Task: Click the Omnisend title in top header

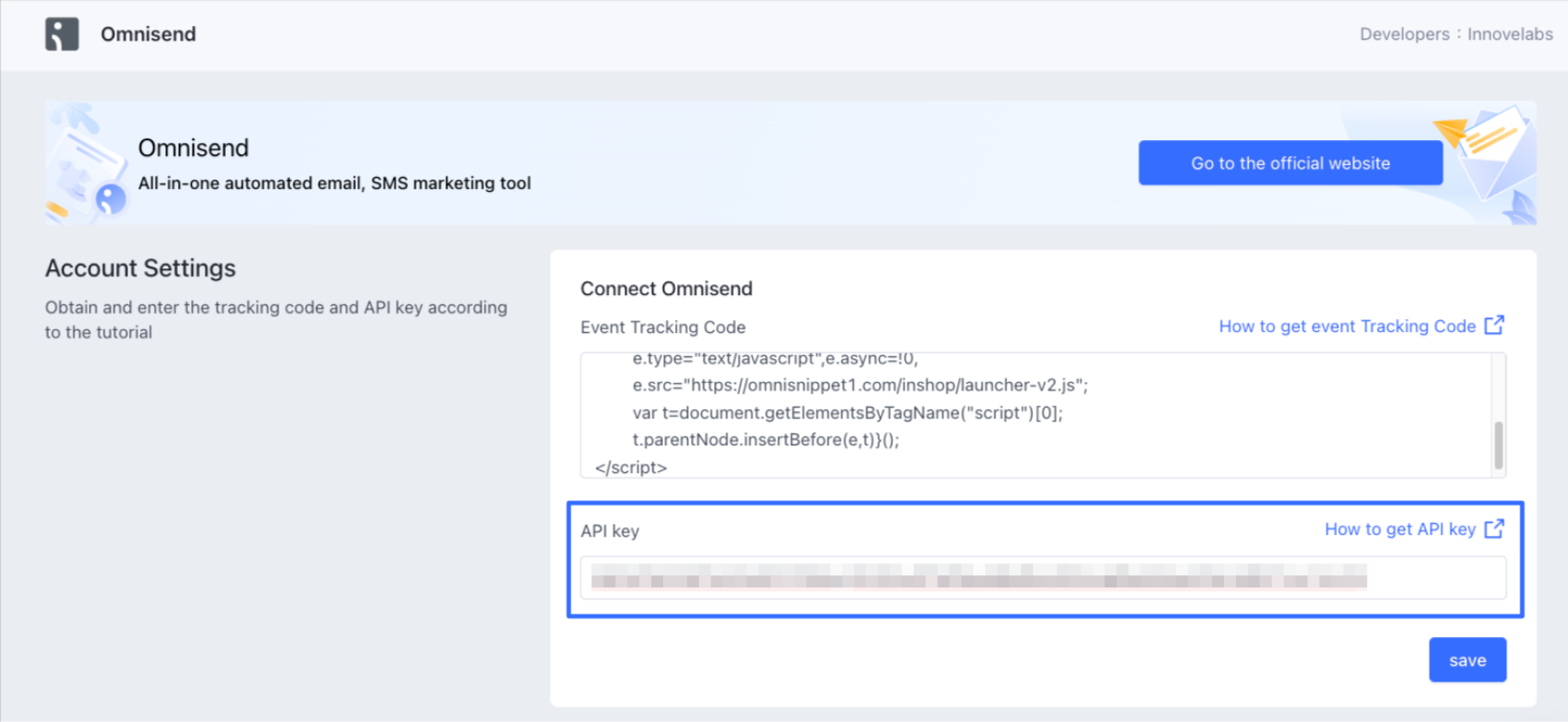Action: pyautogui.click(x=148, y=34)
